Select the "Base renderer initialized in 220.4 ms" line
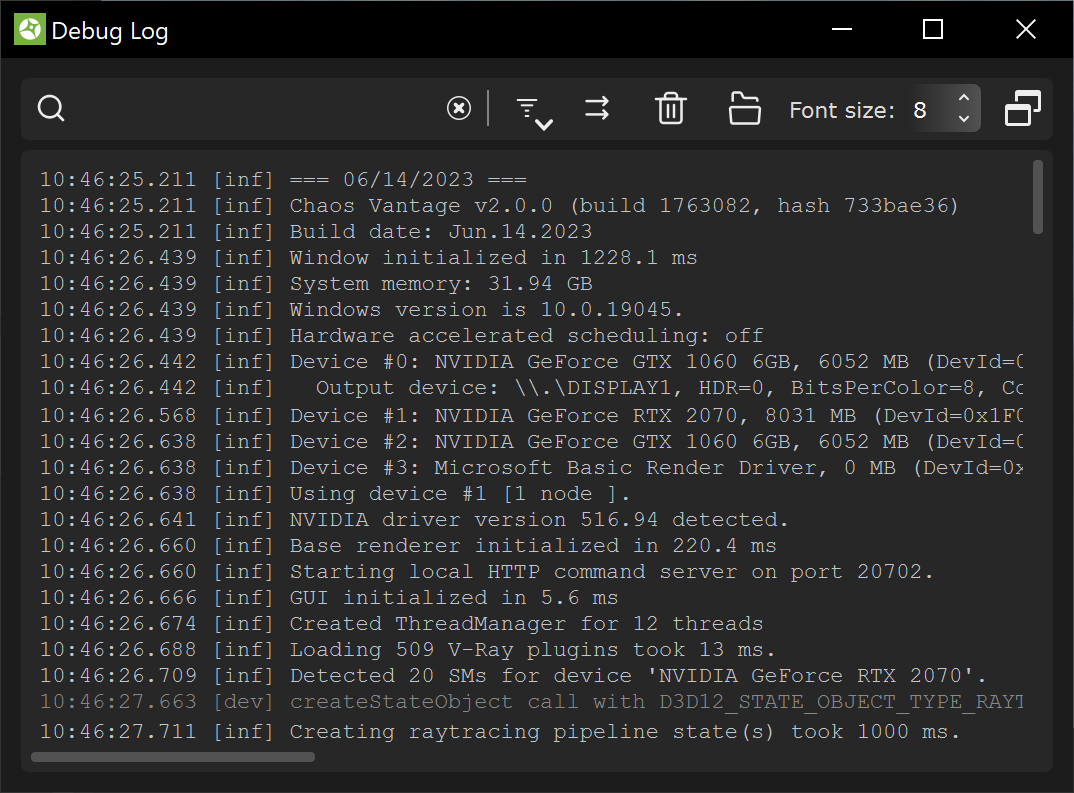The image size is (1074, 793). tap(408, 546)
